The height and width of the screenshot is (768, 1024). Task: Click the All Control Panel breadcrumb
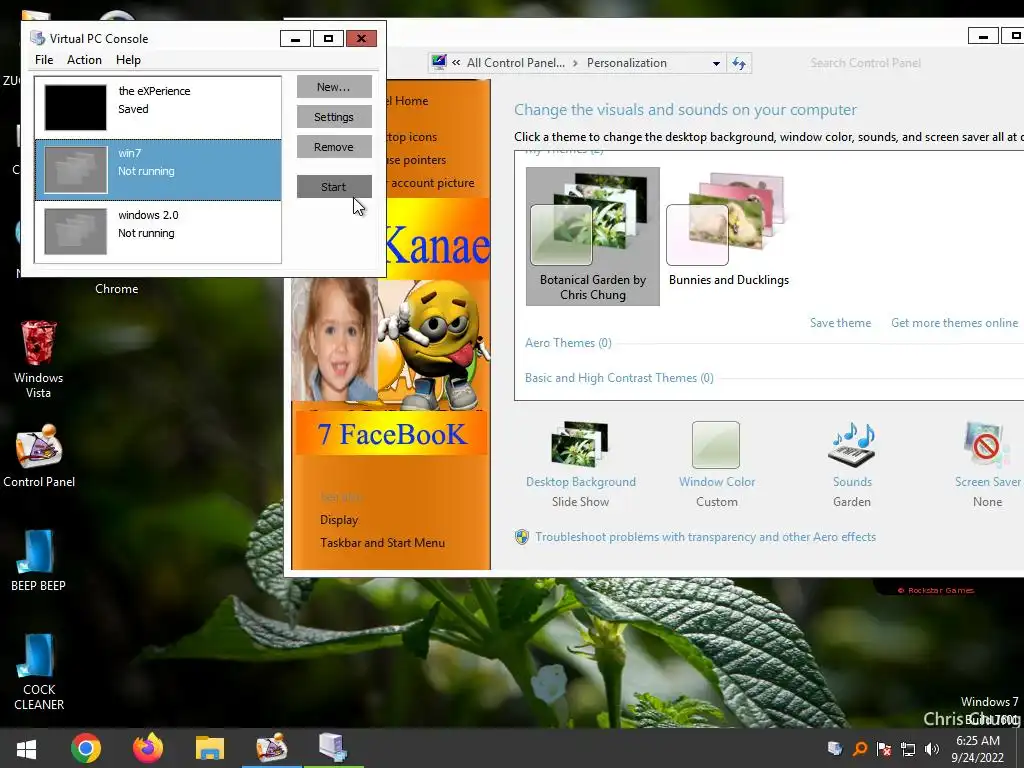515,63
